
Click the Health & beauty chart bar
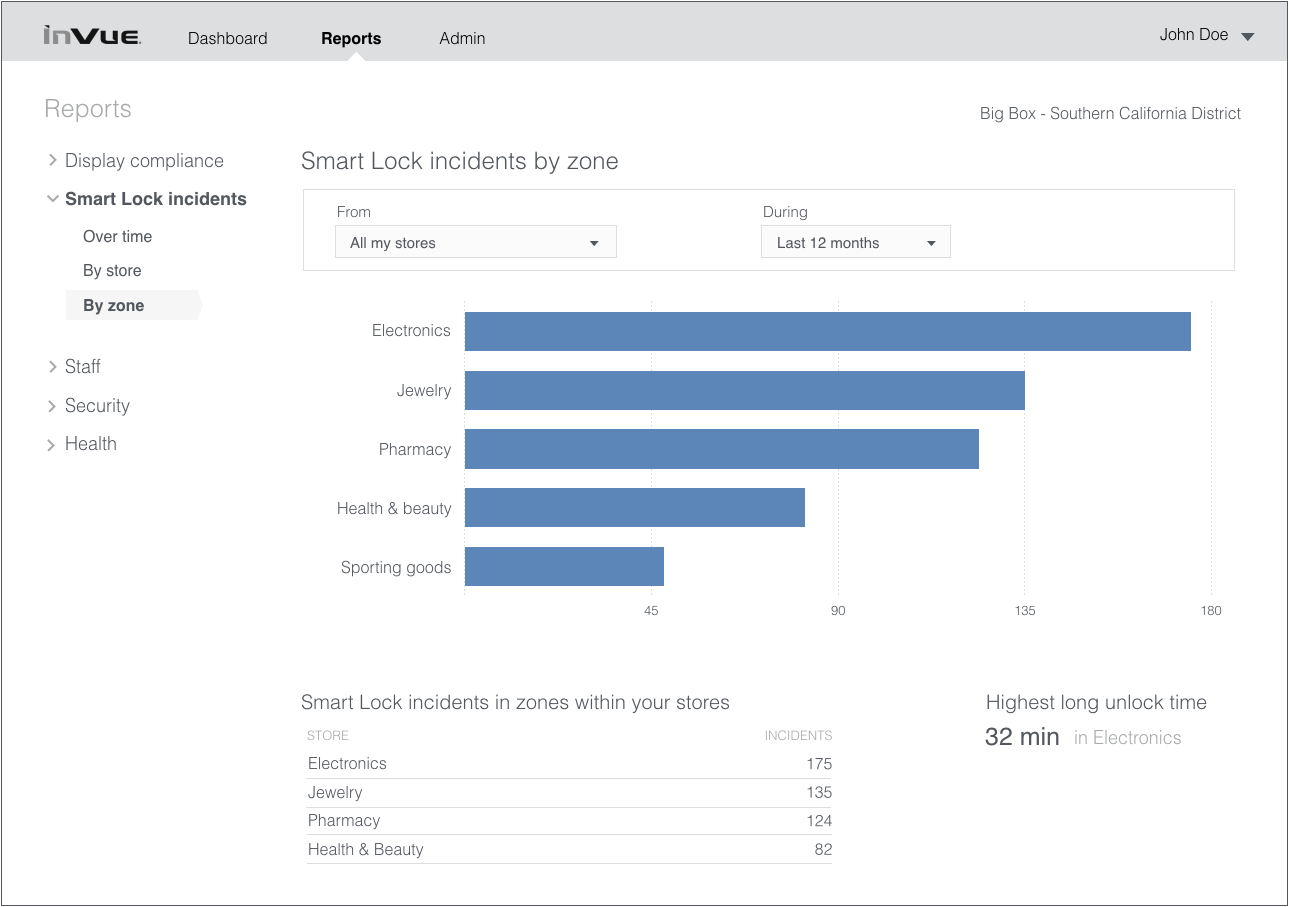[x=635, y=508]
